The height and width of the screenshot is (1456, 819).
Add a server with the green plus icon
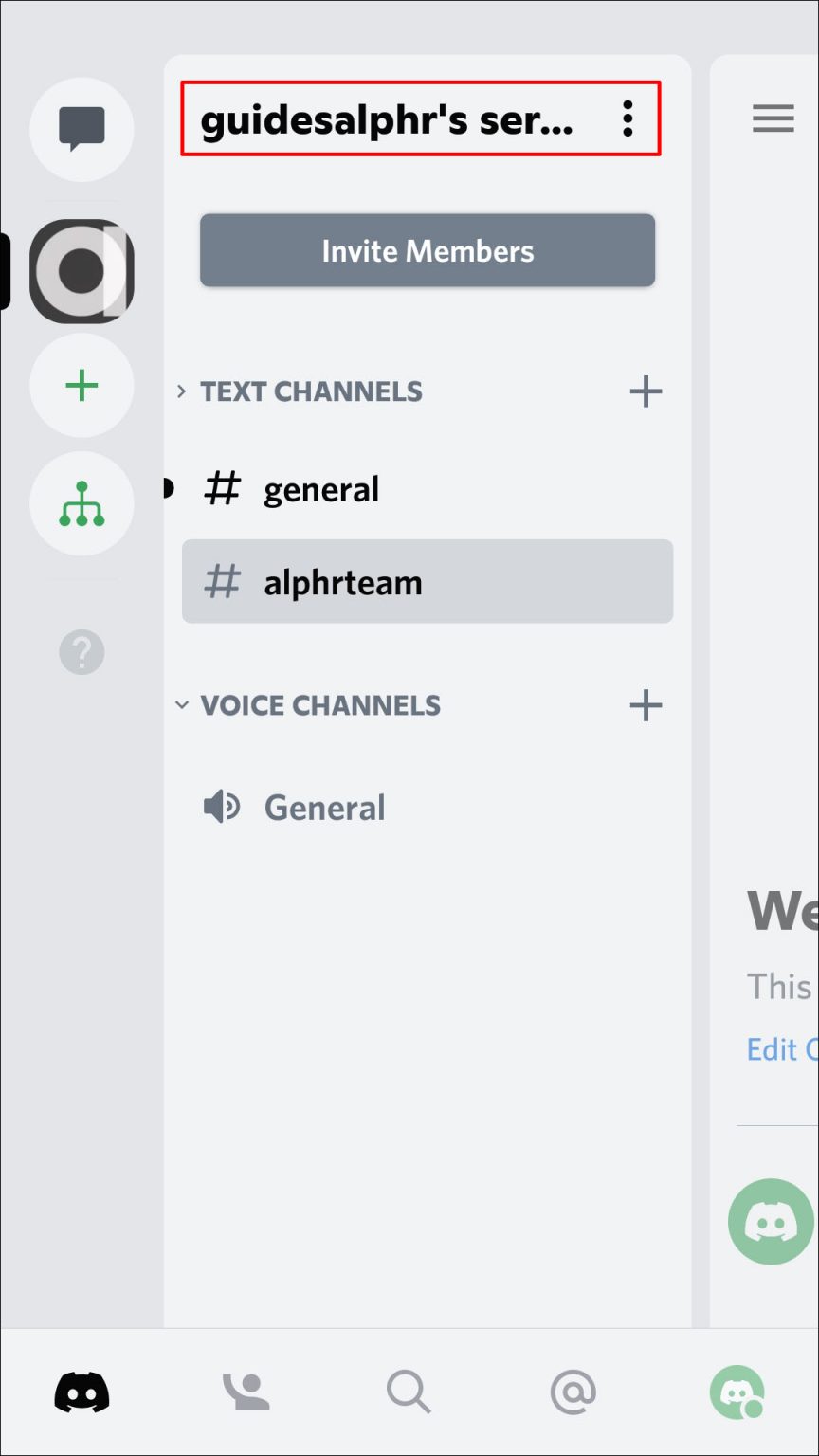tap(82, 386)
